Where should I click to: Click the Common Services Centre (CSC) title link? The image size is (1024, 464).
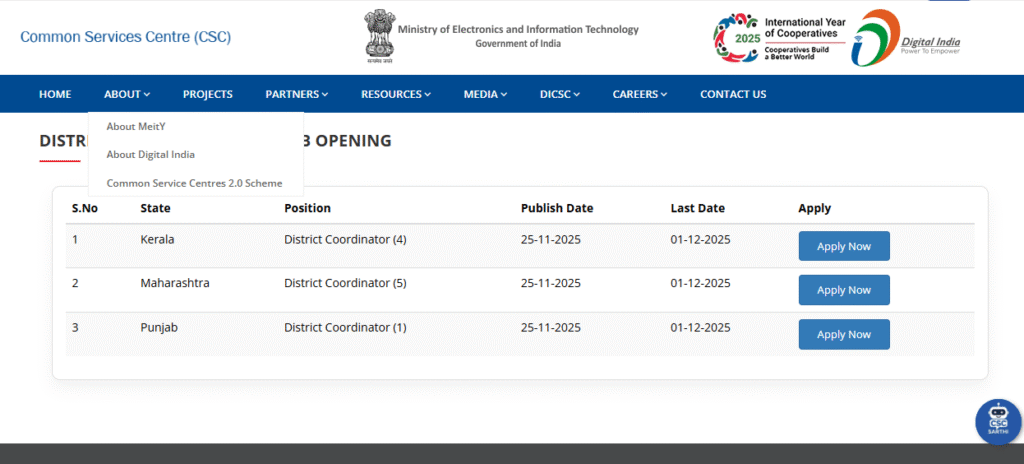pos(125,37)
